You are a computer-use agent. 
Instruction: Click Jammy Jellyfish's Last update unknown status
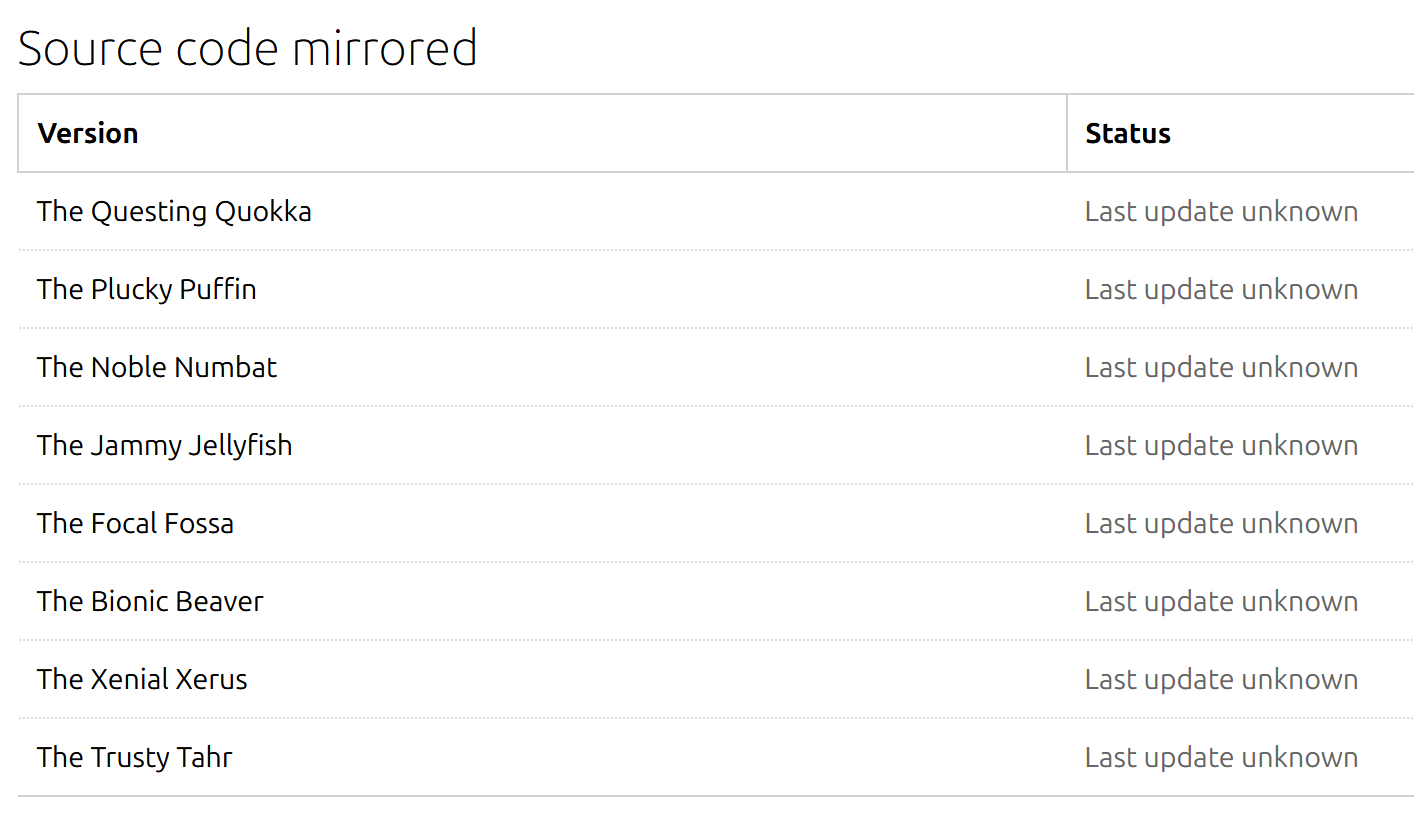click(x=1221, y=445)
